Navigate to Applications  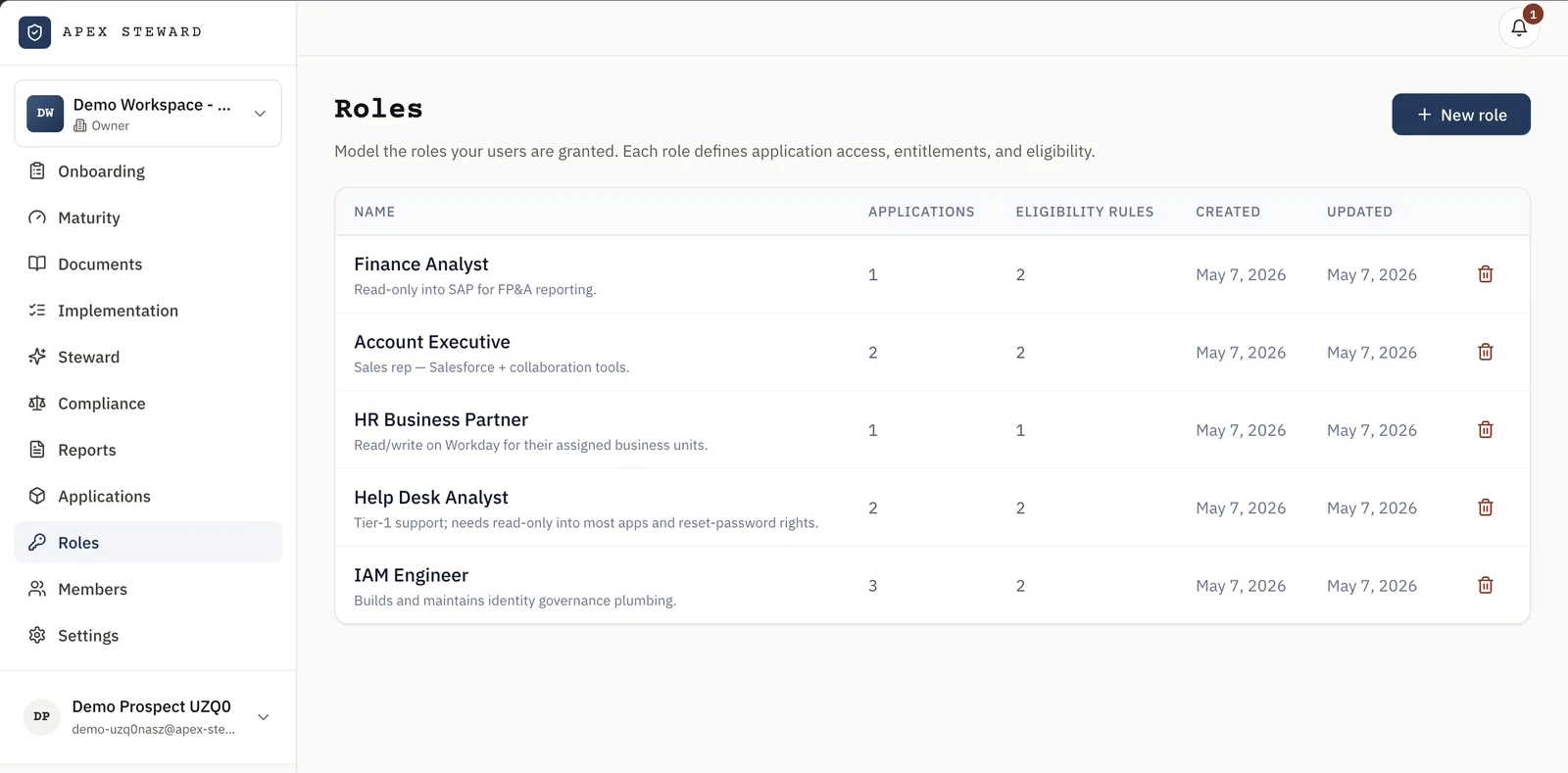[148, 496]
